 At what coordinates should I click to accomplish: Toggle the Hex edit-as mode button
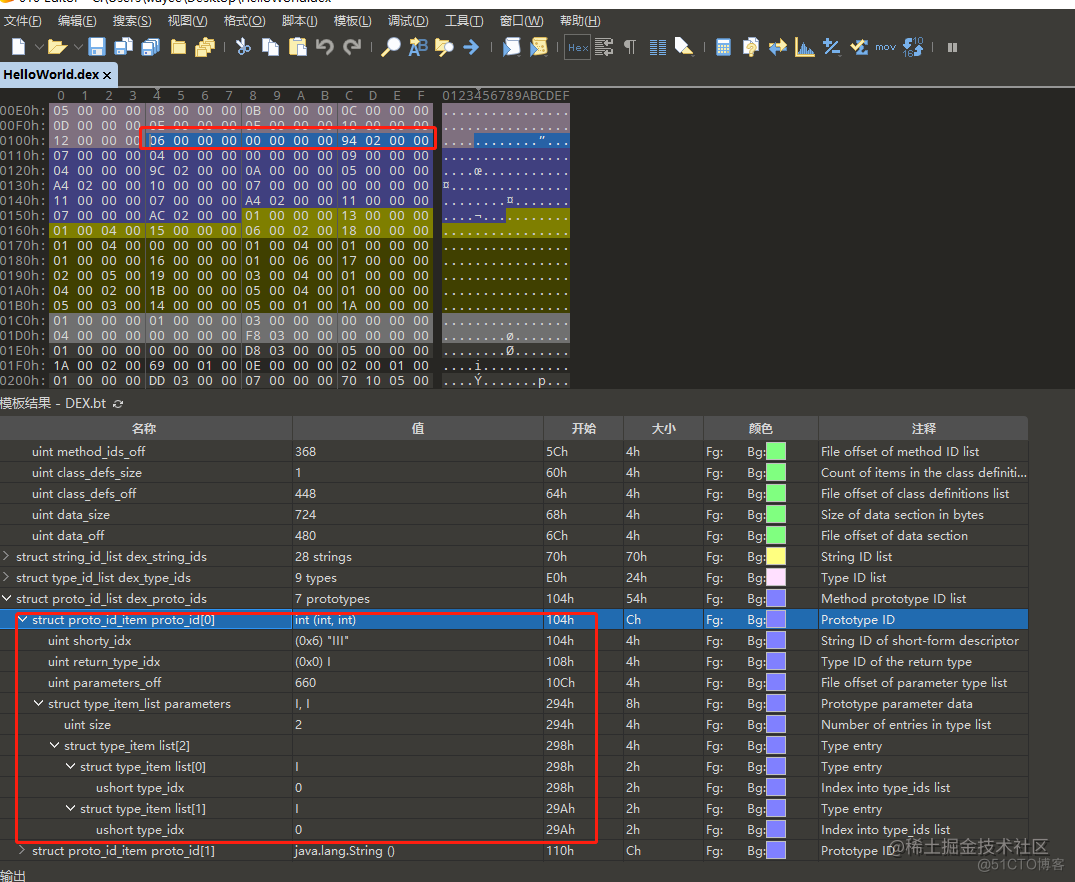[x=578, y=47]
